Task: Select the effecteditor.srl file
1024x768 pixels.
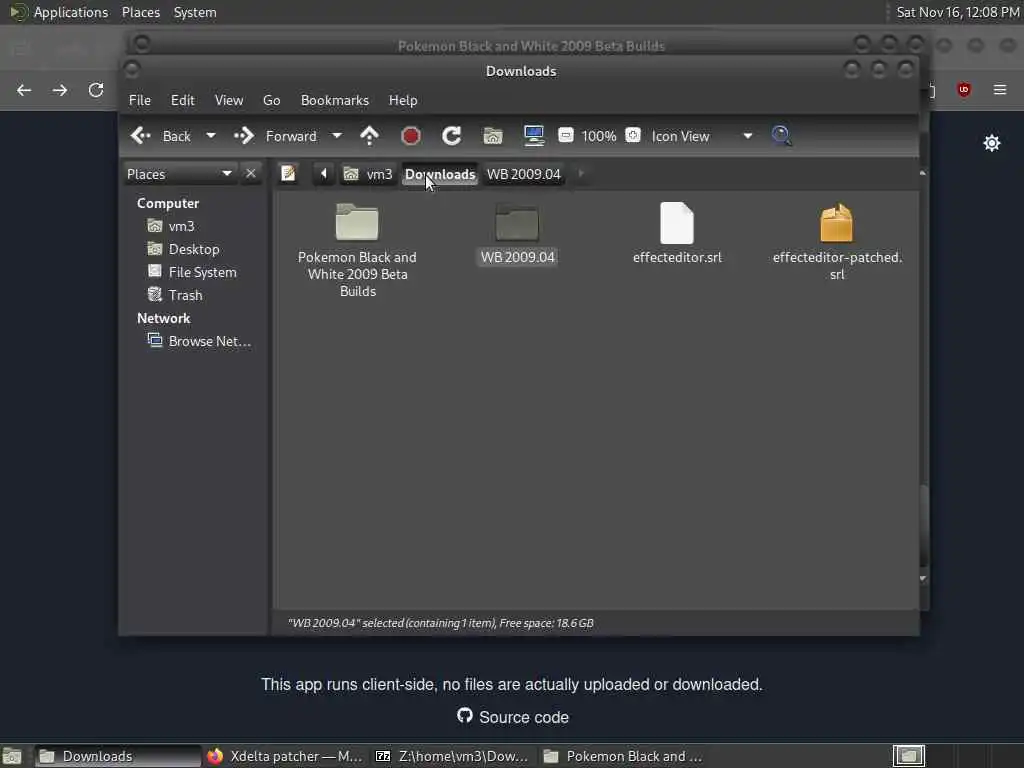Action: tap(677, 233)
